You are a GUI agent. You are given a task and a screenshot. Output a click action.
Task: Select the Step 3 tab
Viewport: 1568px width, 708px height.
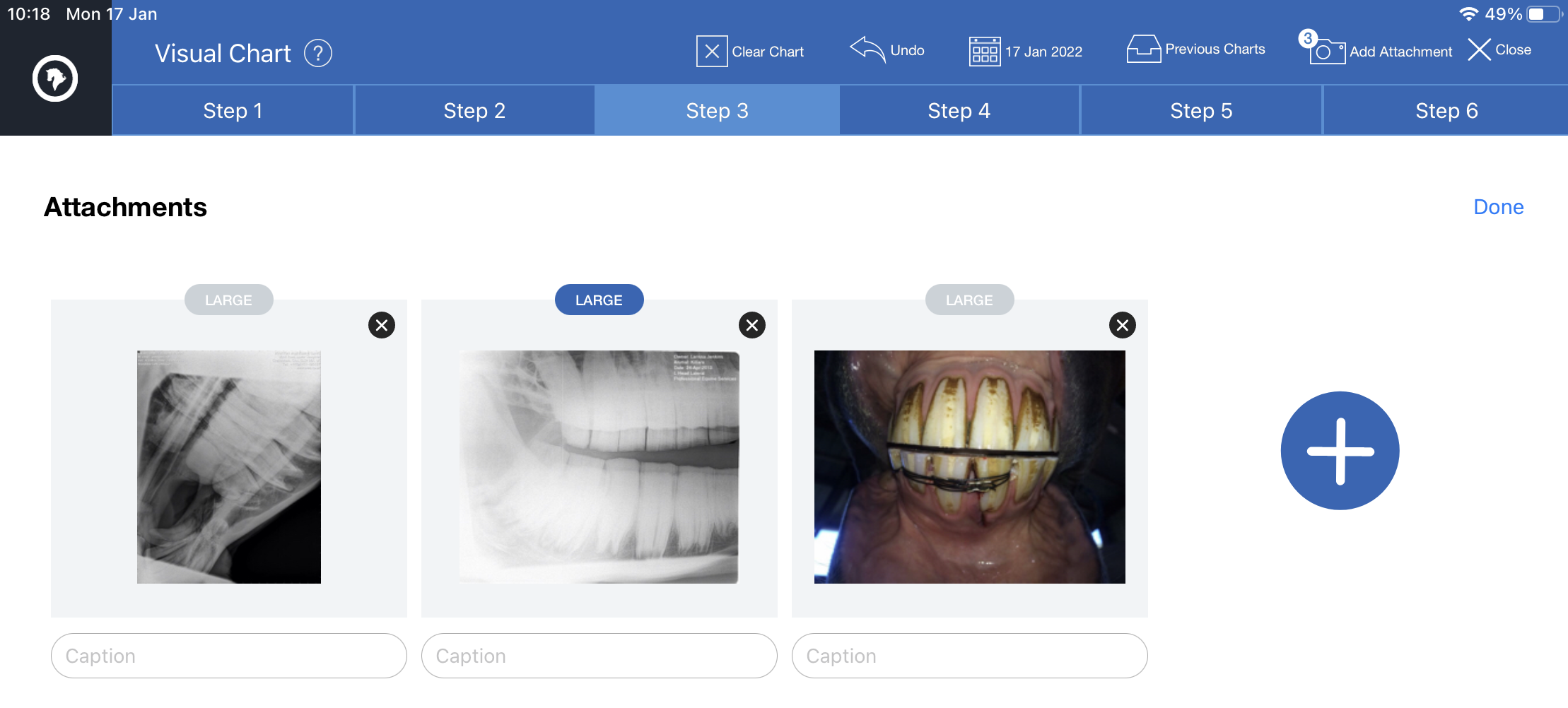coord(717,110)
